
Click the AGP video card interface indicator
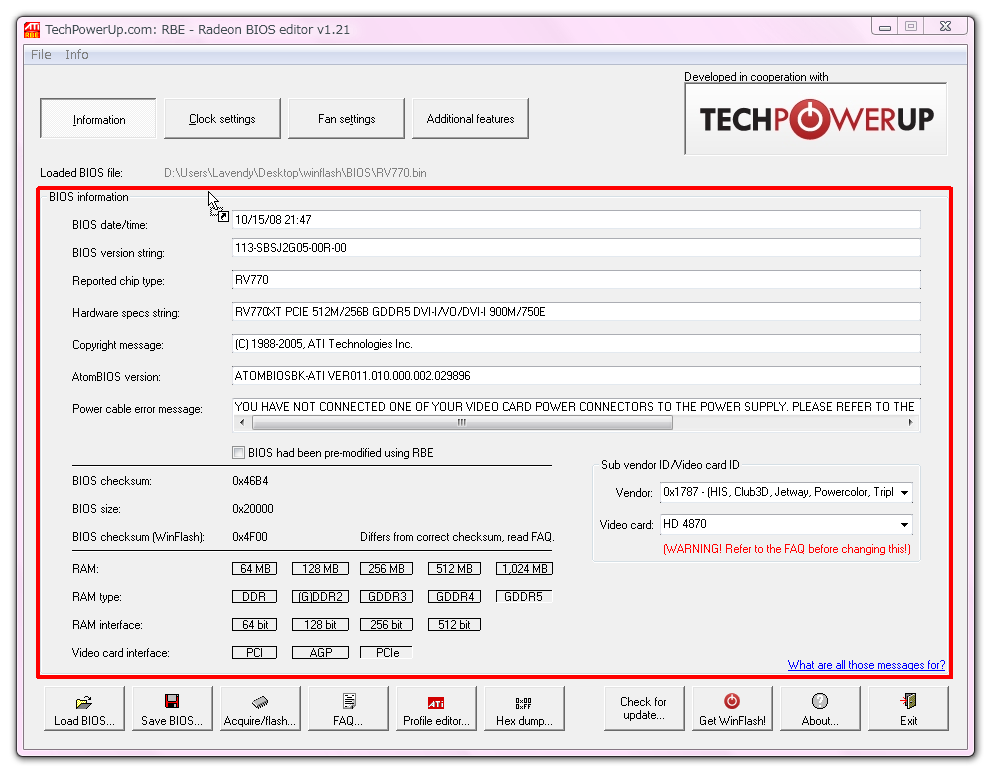(320, 652)
